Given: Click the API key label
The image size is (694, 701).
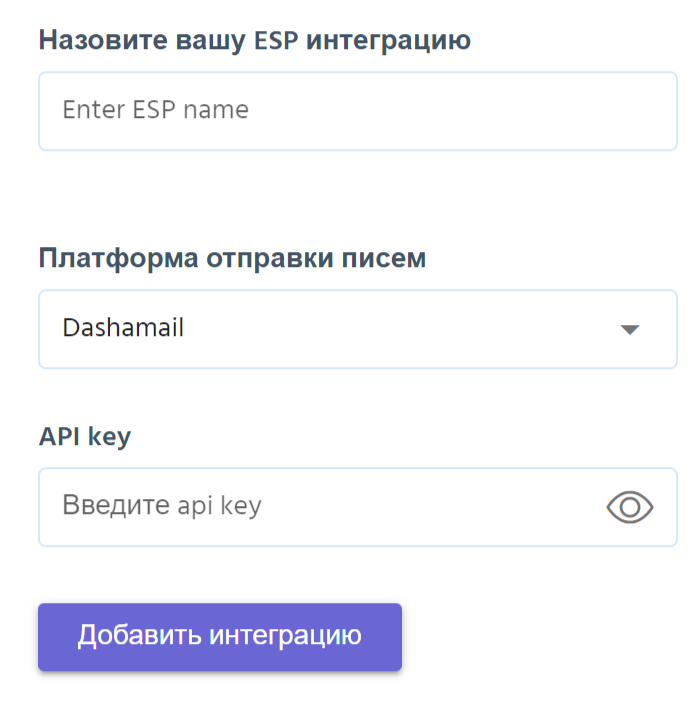Looking at the screenshot, I should coord(85,437).
